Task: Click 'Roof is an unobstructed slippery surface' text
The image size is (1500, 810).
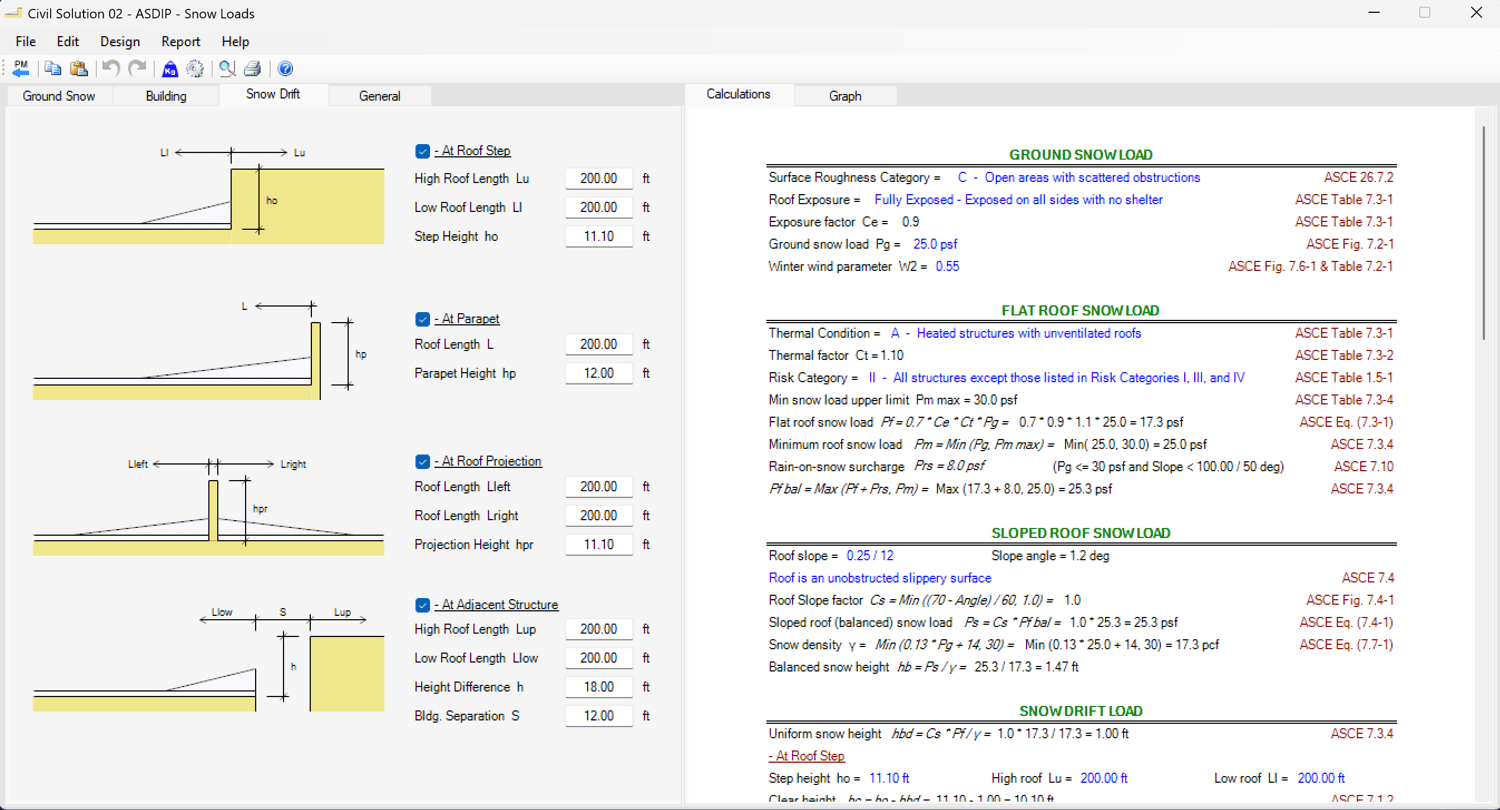Action: pyautogui.click(x=880, y=578)
